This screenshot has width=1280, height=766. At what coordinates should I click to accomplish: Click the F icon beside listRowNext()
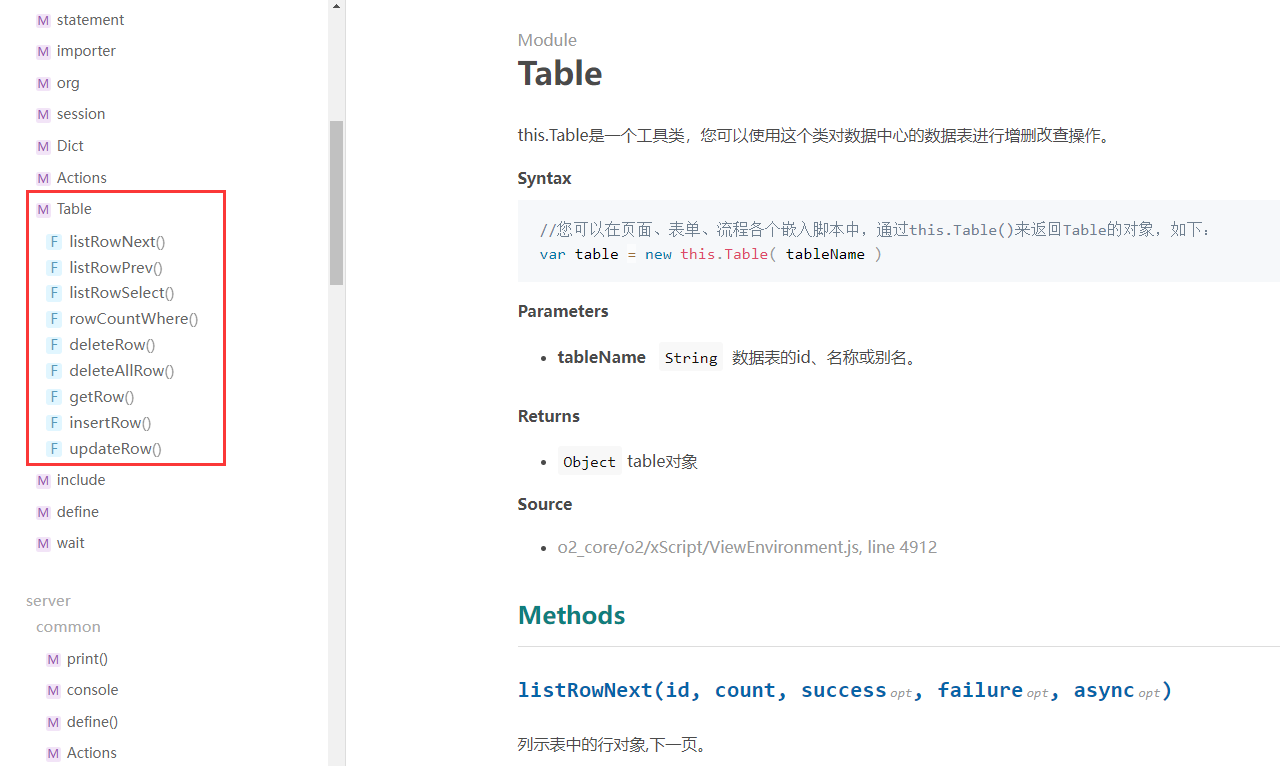tap(54, 242)
